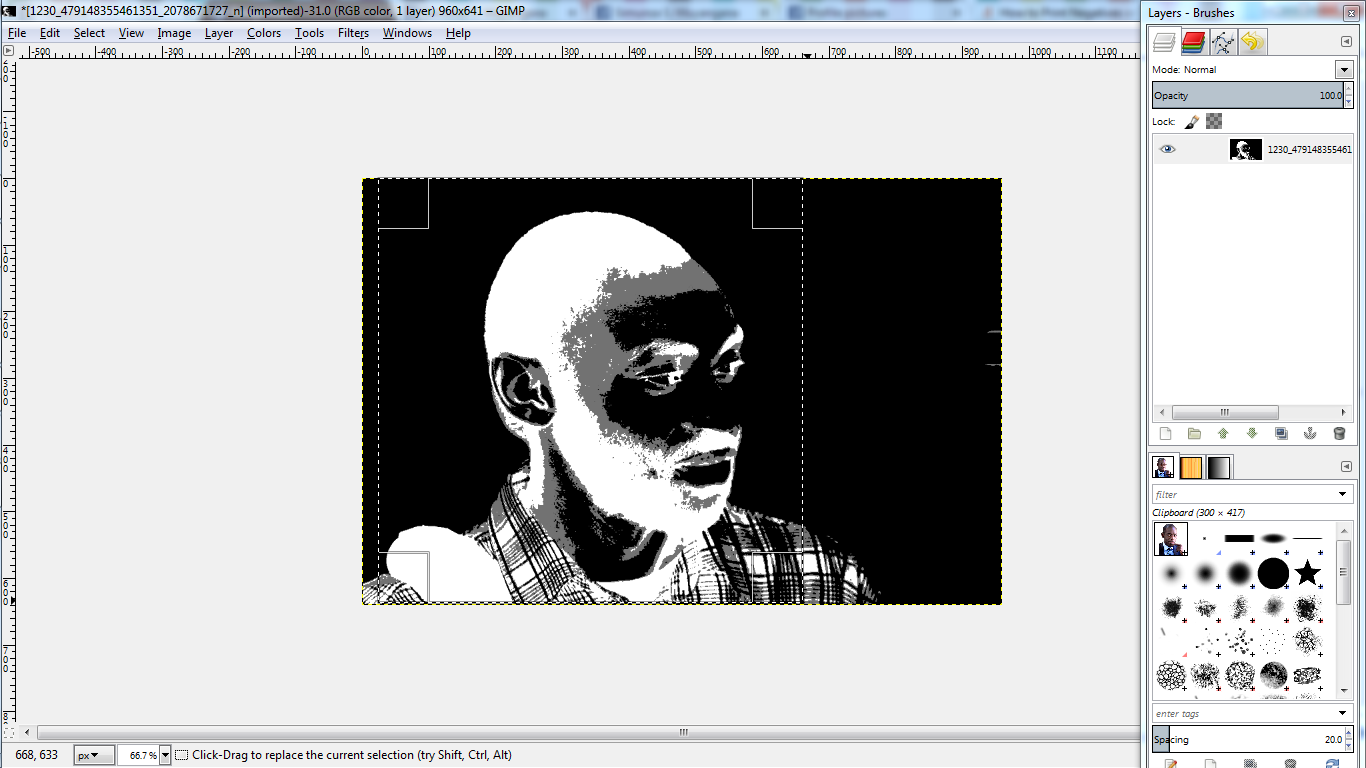Click the Clipboard (300 × 417) brush label

click(1198, 513)
